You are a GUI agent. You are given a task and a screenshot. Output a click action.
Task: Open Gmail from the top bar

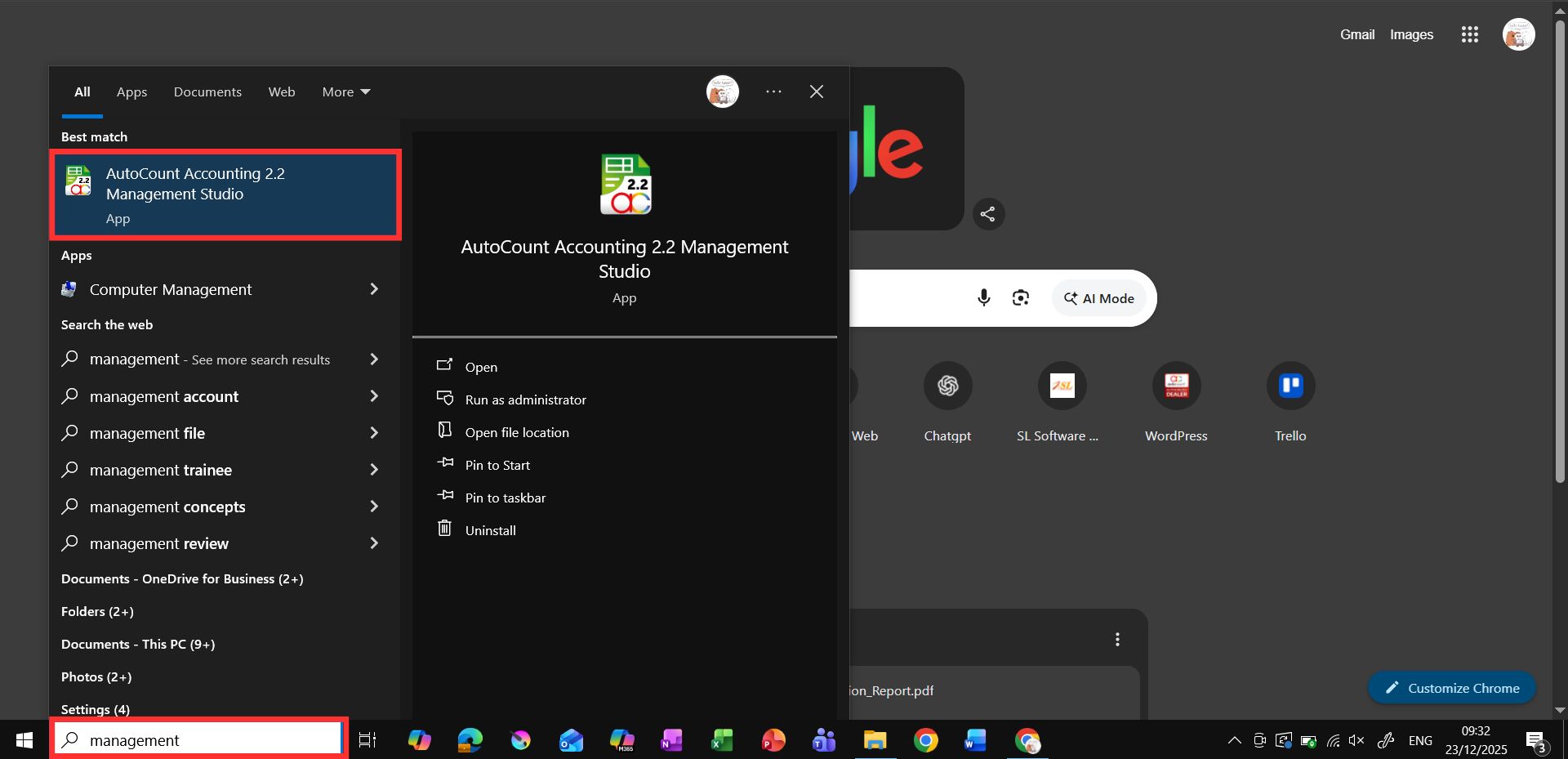[1356, 34]
